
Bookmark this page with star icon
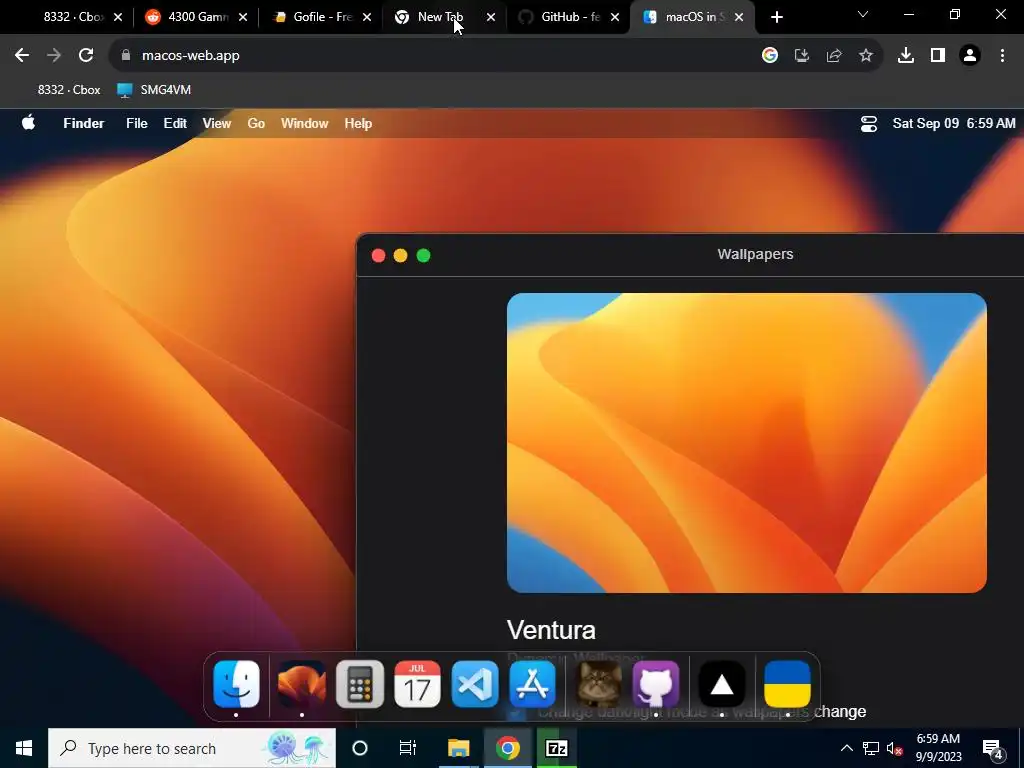(x=866, y=56)
